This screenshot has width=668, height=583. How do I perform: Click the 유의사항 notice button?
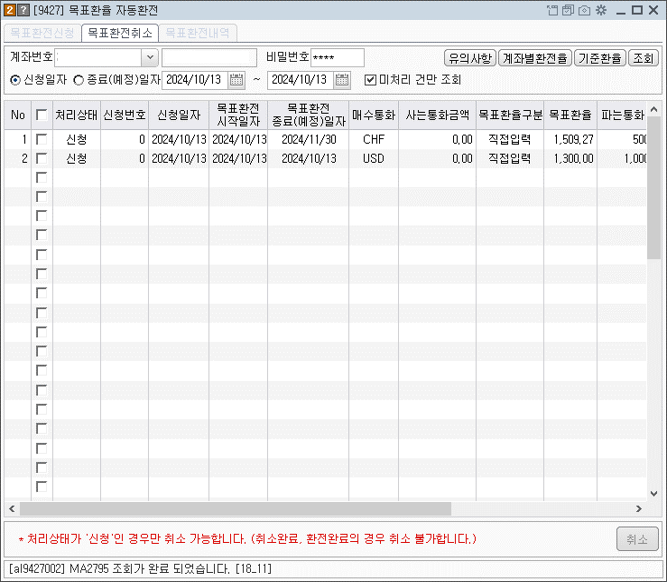tap(469, 57)
